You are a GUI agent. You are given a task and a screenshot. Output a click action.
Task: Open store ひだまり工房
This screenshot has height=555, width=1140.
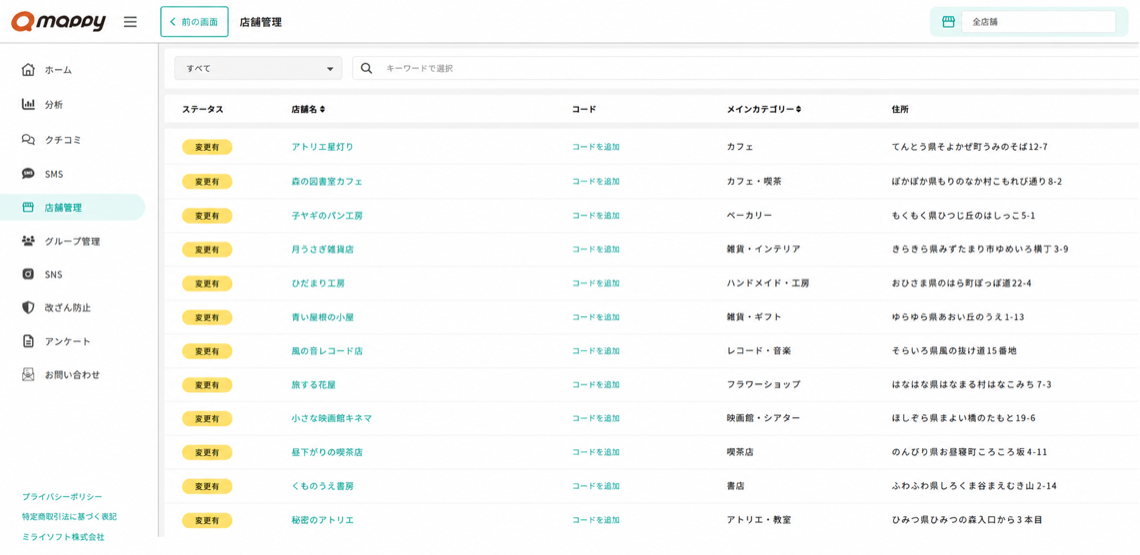tap(318, 283)
